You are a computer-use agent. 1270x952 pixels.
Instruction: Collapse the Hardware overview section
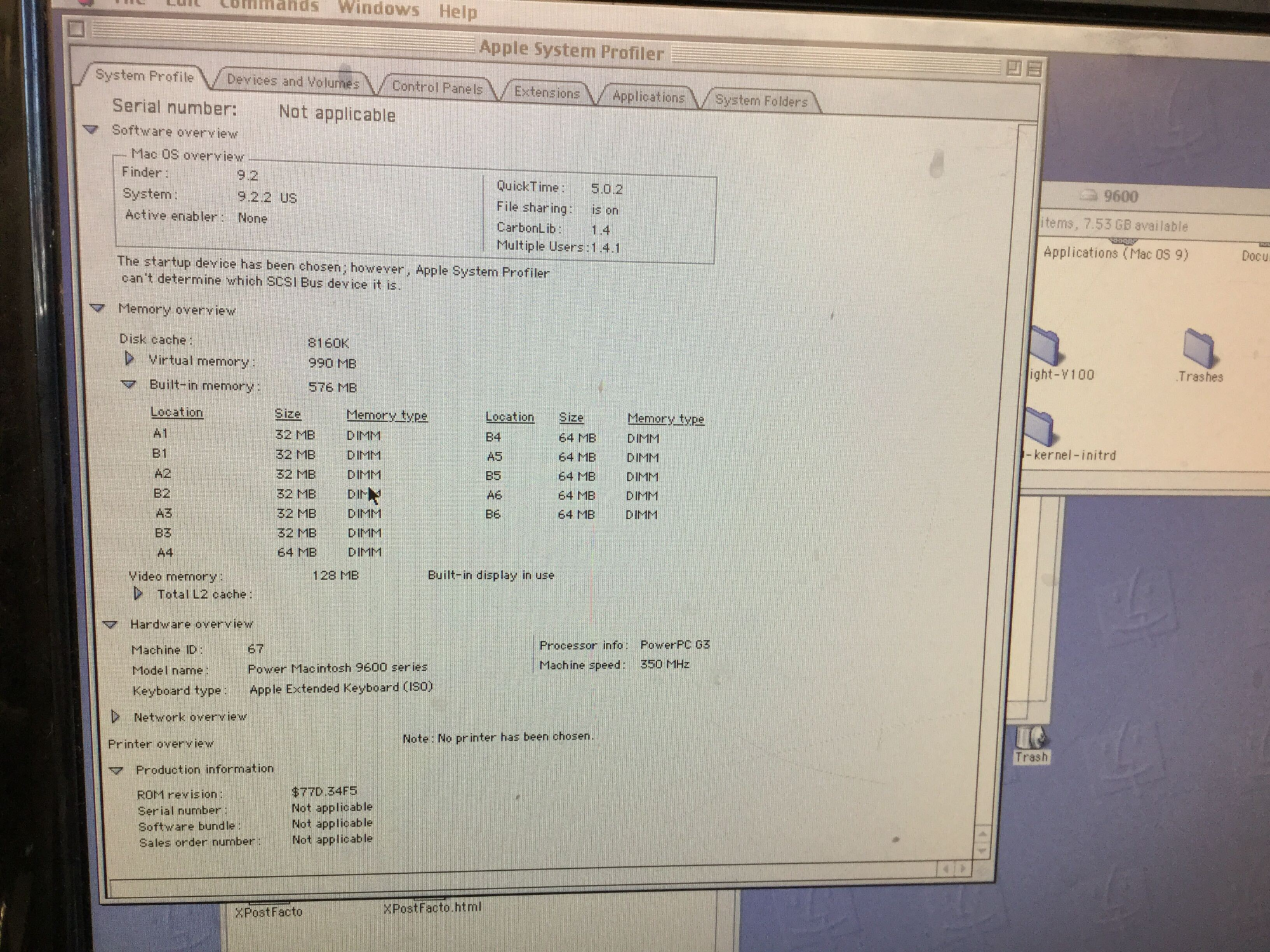pyautogui.click(x=110, y=624)
